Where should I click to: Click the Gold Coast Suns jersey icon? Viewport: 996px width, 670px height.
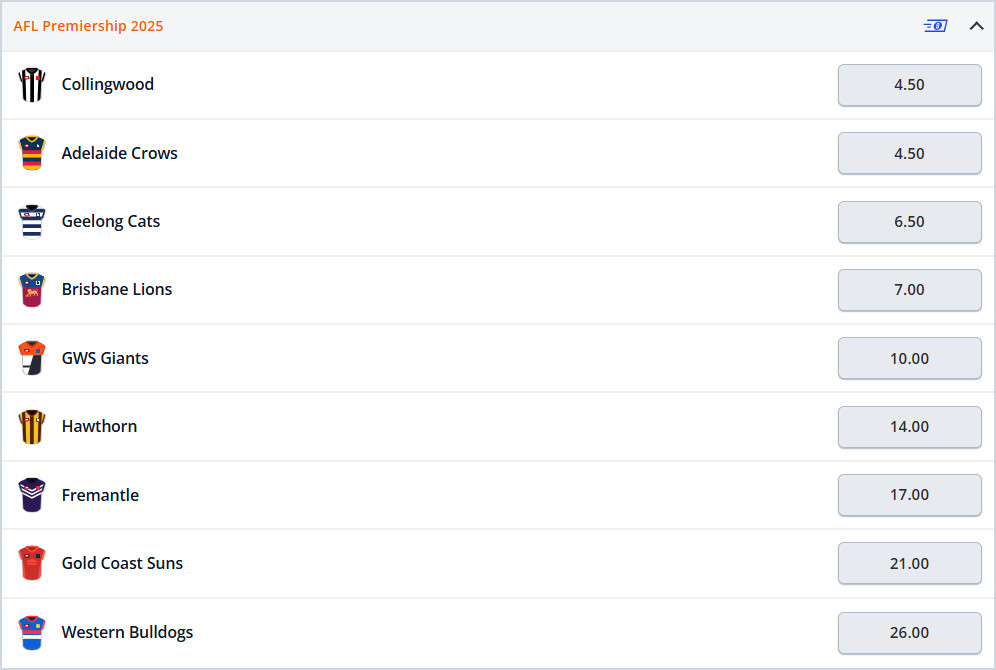pyautogui.click(x=32, y=563)
